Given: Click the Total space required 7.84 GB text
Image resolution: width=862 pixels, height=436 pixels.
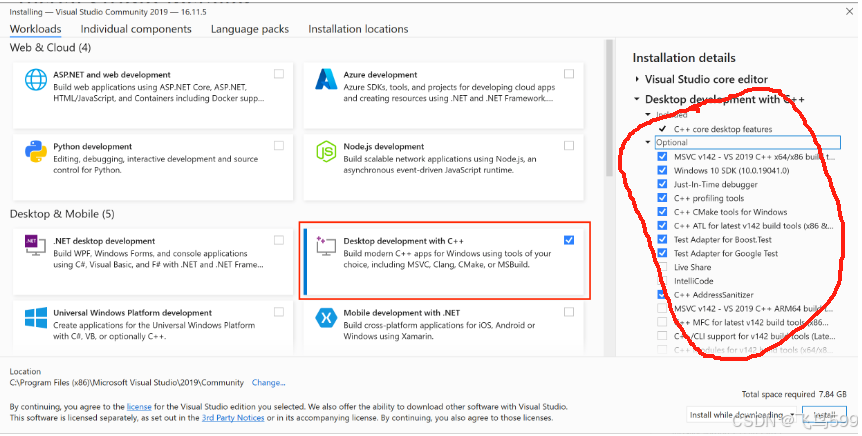Looking at the screenshot, I should click(794, 394).
